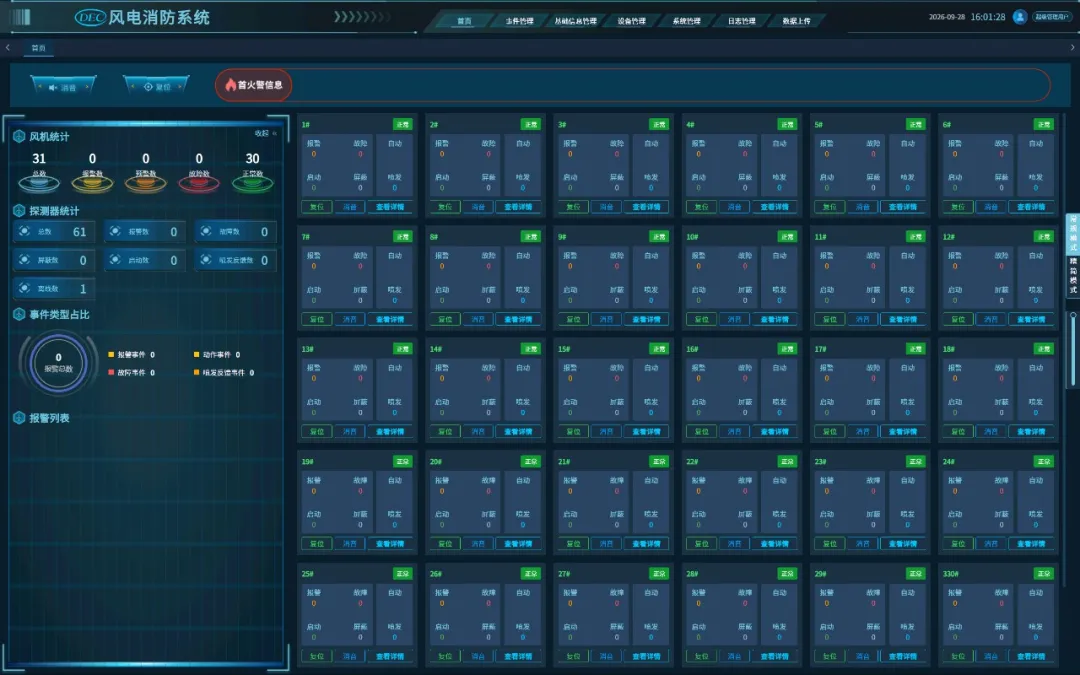Click the hexagon icon beside 事件类型占比
The height and width of the screenshot is (675, 1080).
point(19,315)
